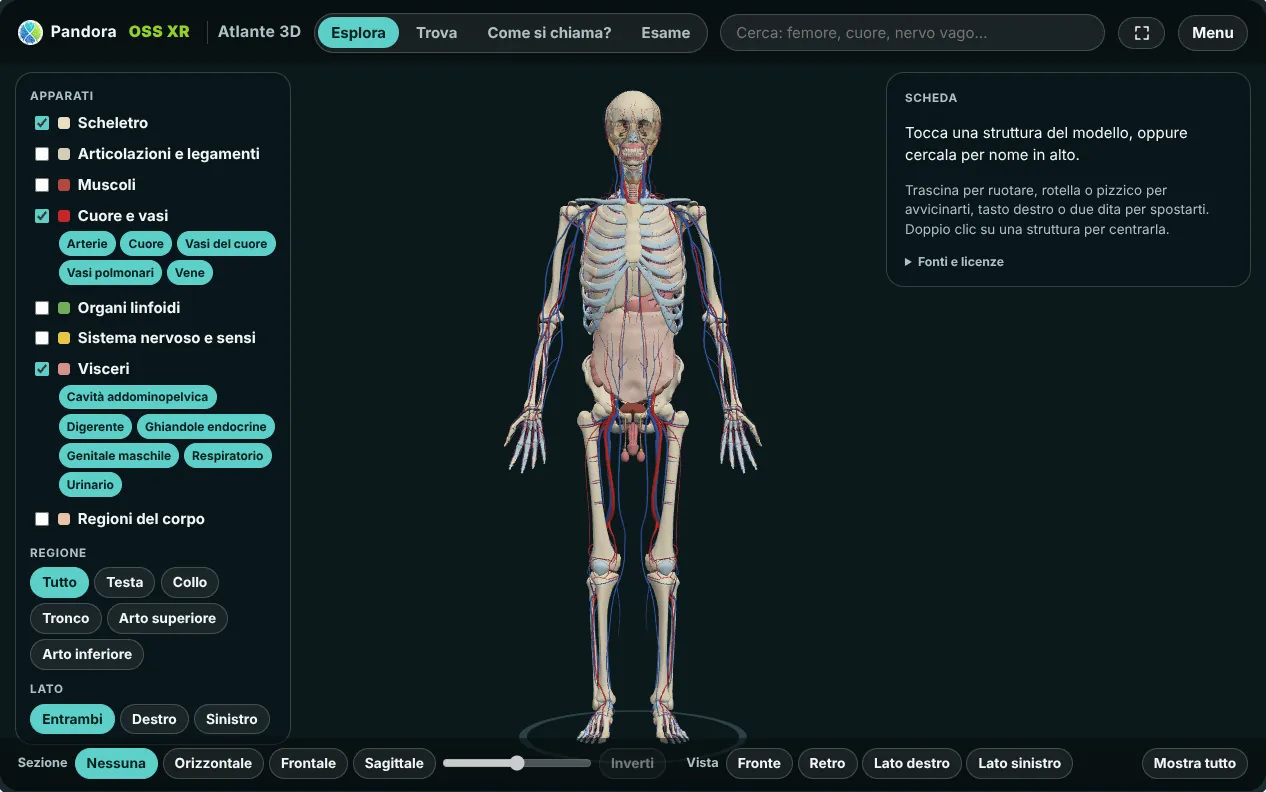Click the Cerca search field
The width and height of the screenshot is (1266, 792).
point(912,33)
